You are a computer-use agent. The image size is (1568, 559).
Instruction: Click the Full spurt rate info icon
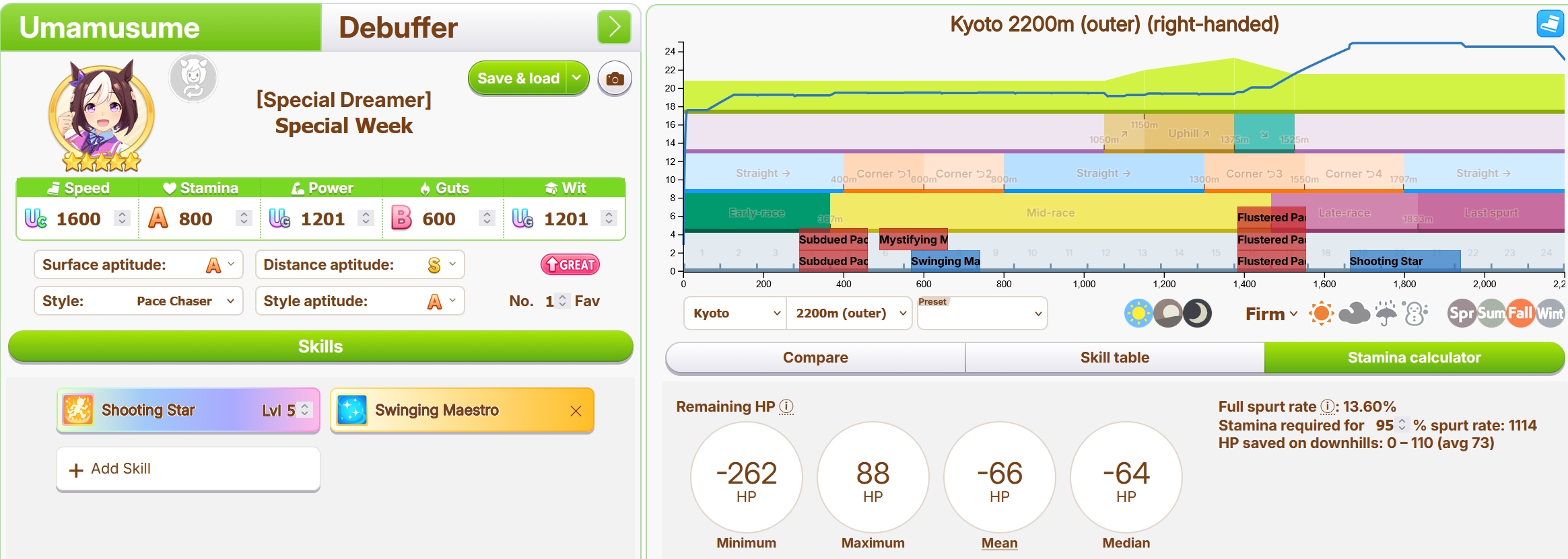pos(1328,406)
